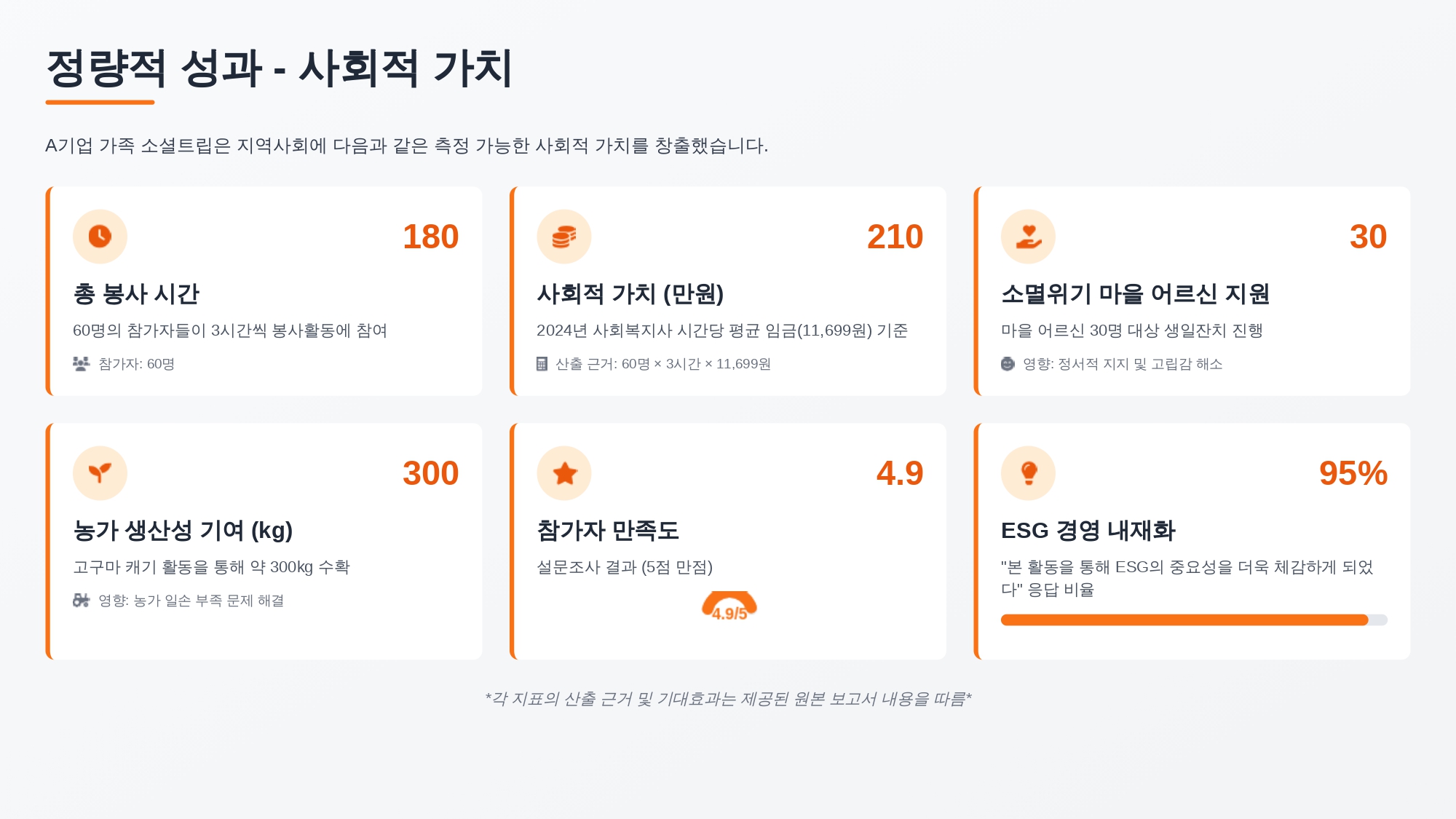1456x819 pixels.
Task: Click the italic footnote about 산출 근거
Action: [x=728, y=699]
